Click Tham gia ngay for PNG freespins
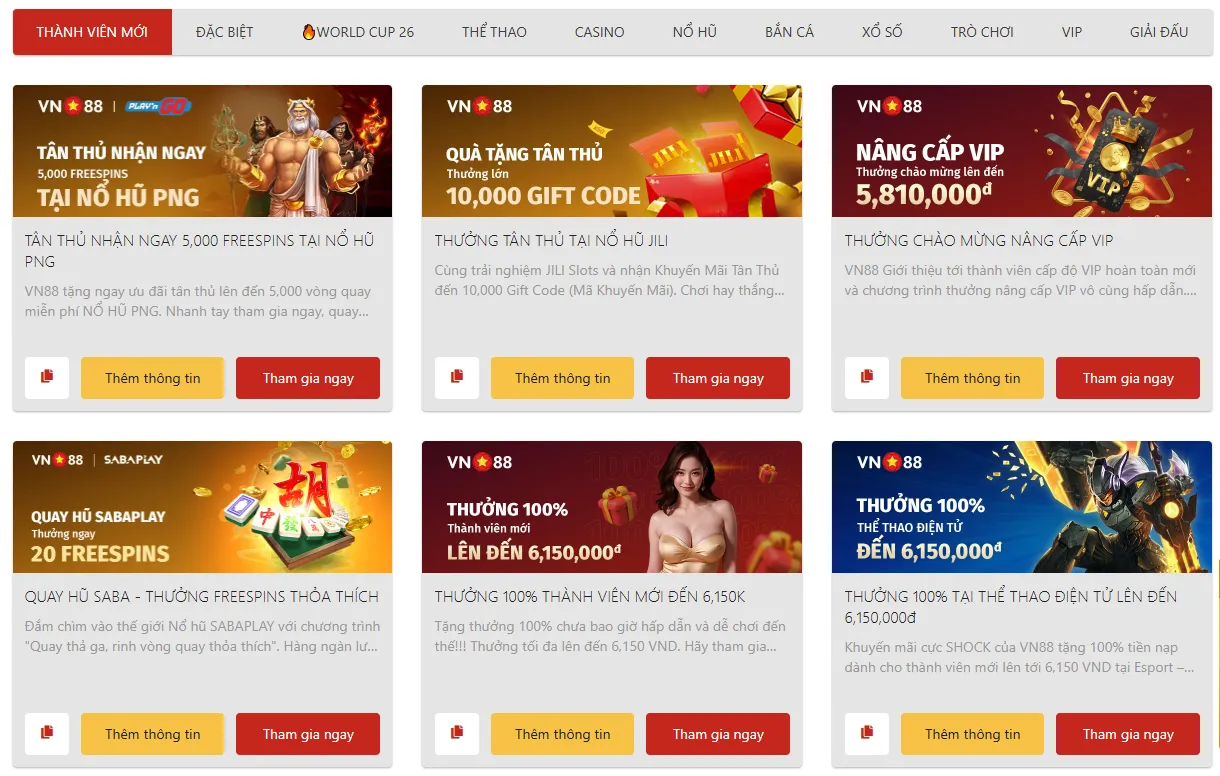The image size is (1220, 776). tap(308, 378)
